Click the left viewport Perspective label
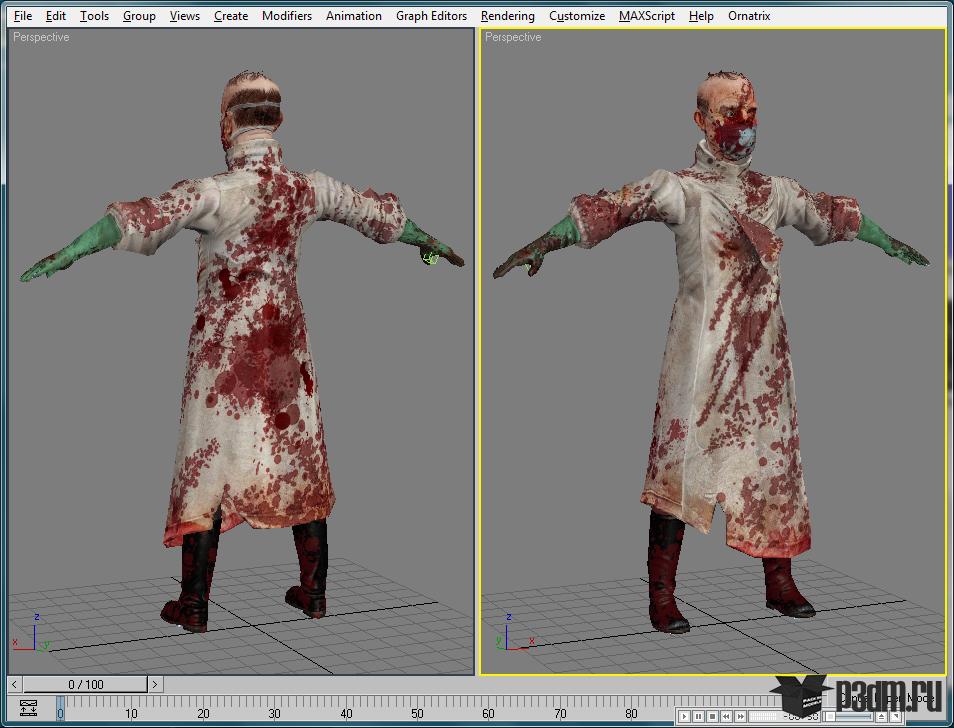Viewport: 954px width, 728px height. pyautogui.click(x=41, y=37)
